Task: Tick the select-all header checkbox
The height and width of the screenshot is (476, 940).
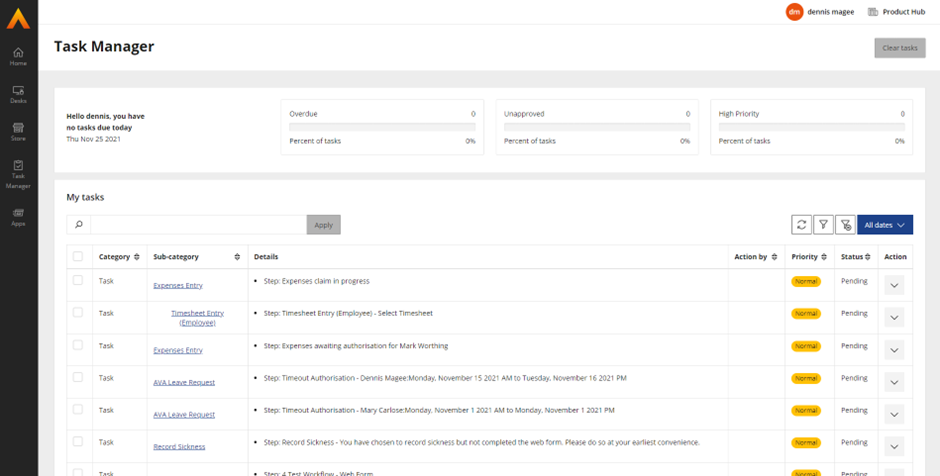Action: point(78,257)
